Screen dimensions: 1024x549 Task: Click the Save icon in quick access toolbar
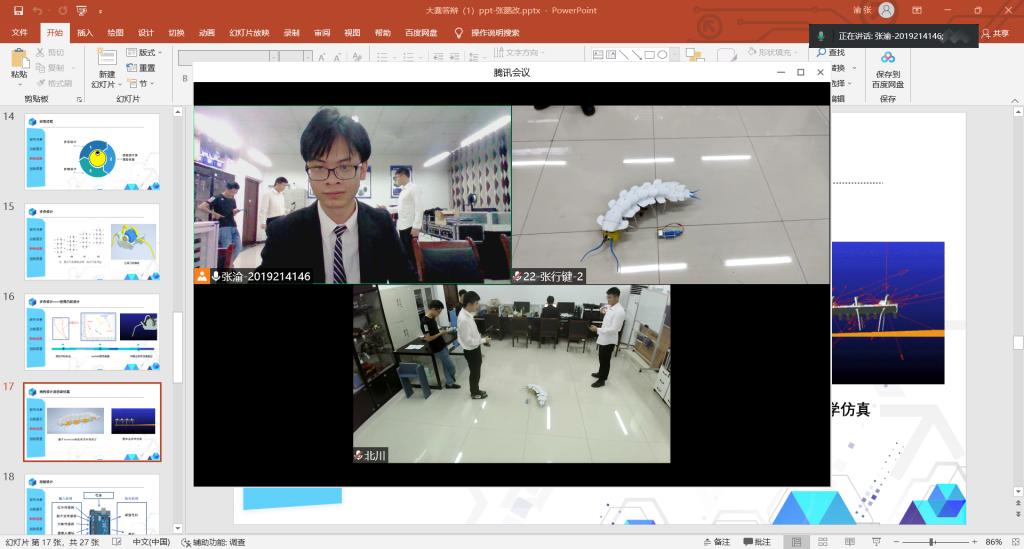click(18, 10)
